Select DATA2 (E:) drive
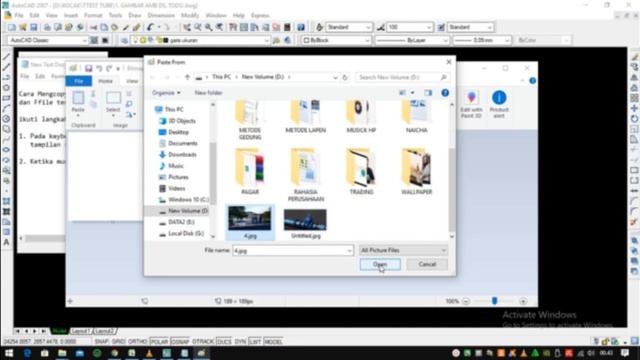640x360 pixels. pos(181,222)
